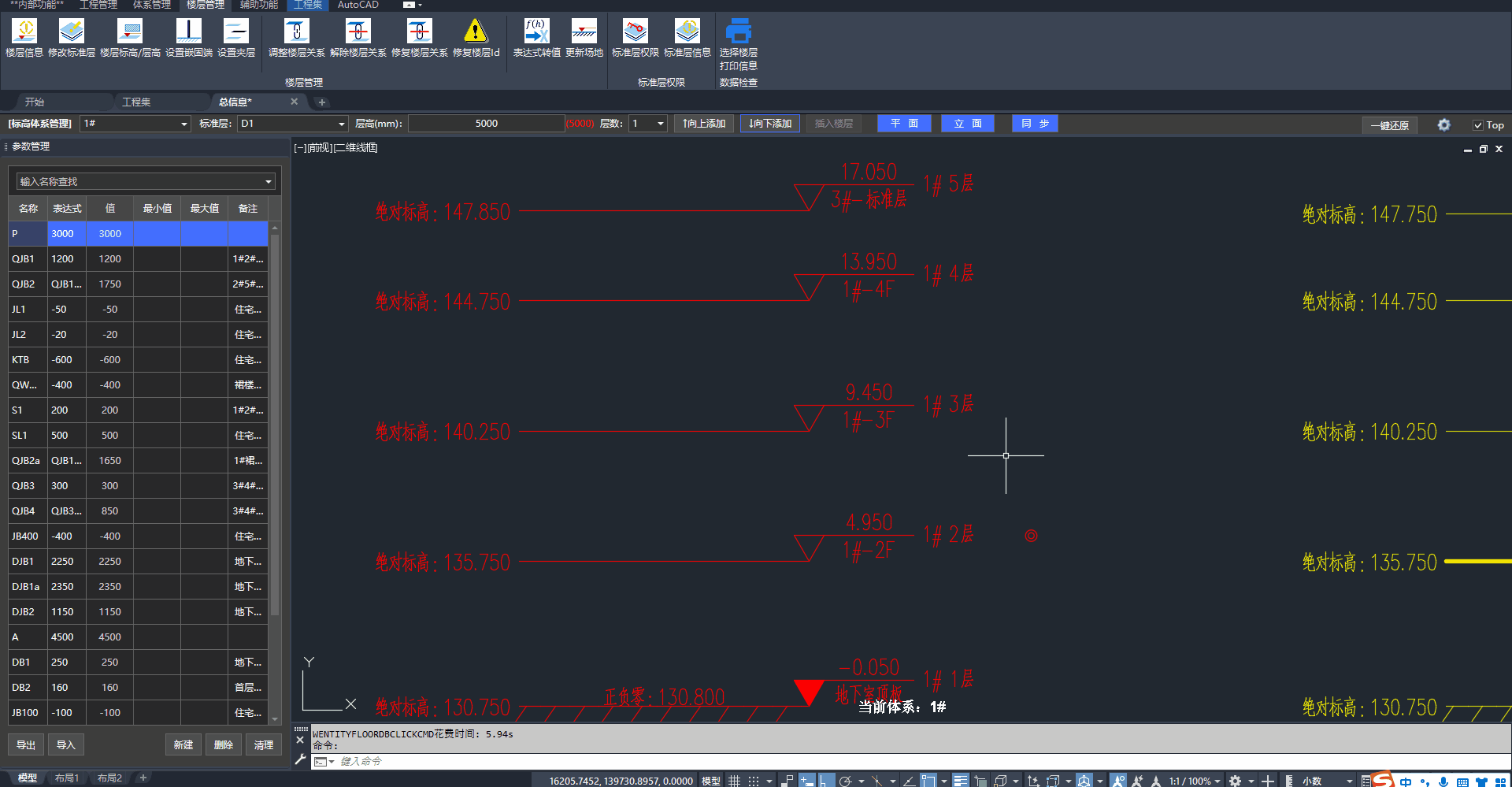The height and width of the screenshot is (787, 1512).
Task: Uncheck the Top checkbox
Action: 1478,125
